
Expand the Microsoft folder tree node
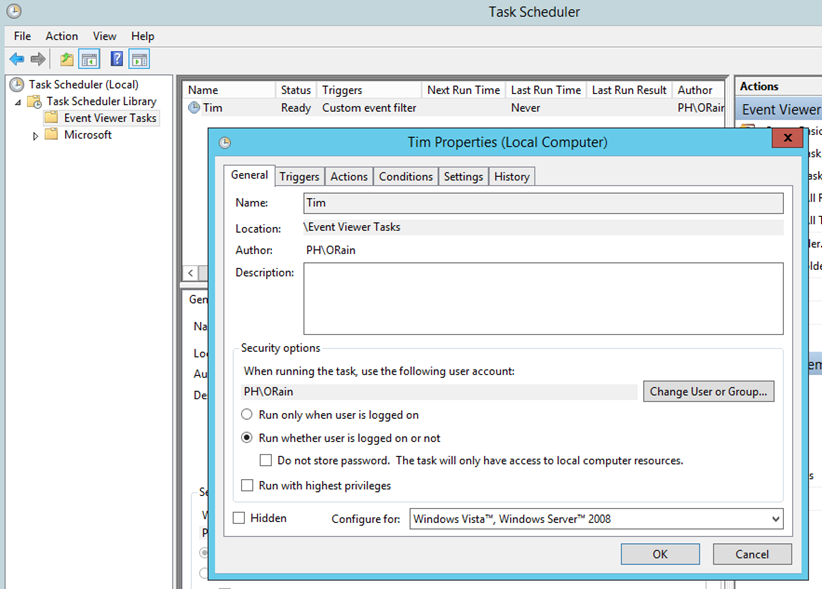[x=36, y=136]
